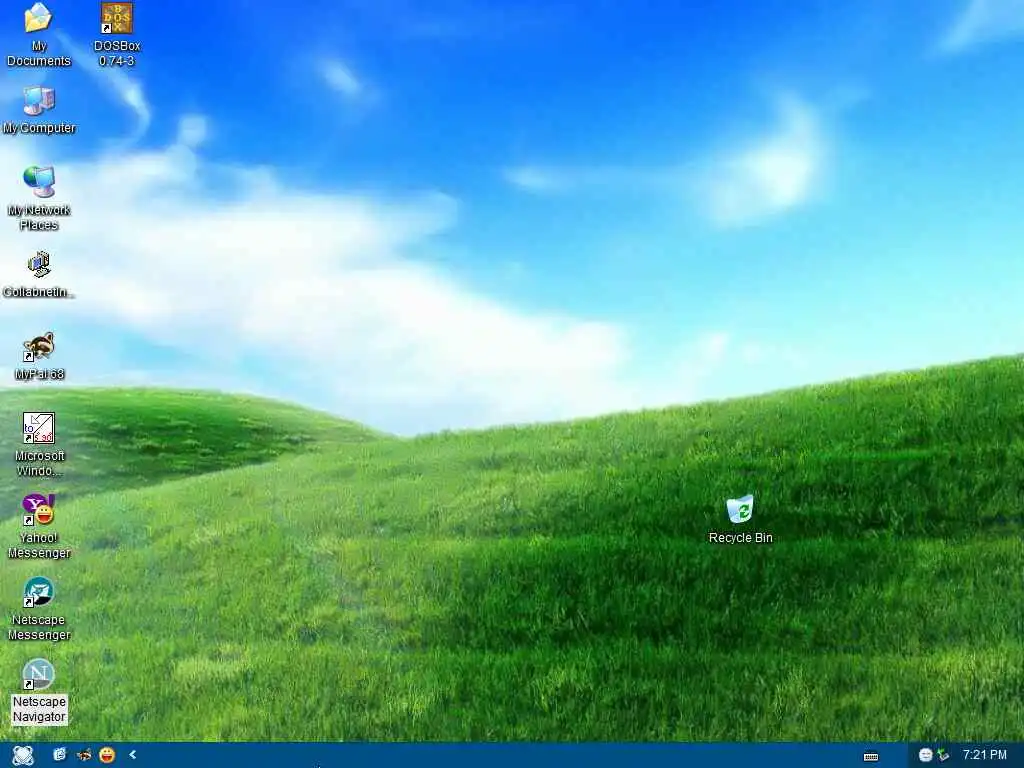Viewport: 1024px width, 768px height.
Task: Collapse the quick launch chevron arrow
Action: (x=133, y=755)
